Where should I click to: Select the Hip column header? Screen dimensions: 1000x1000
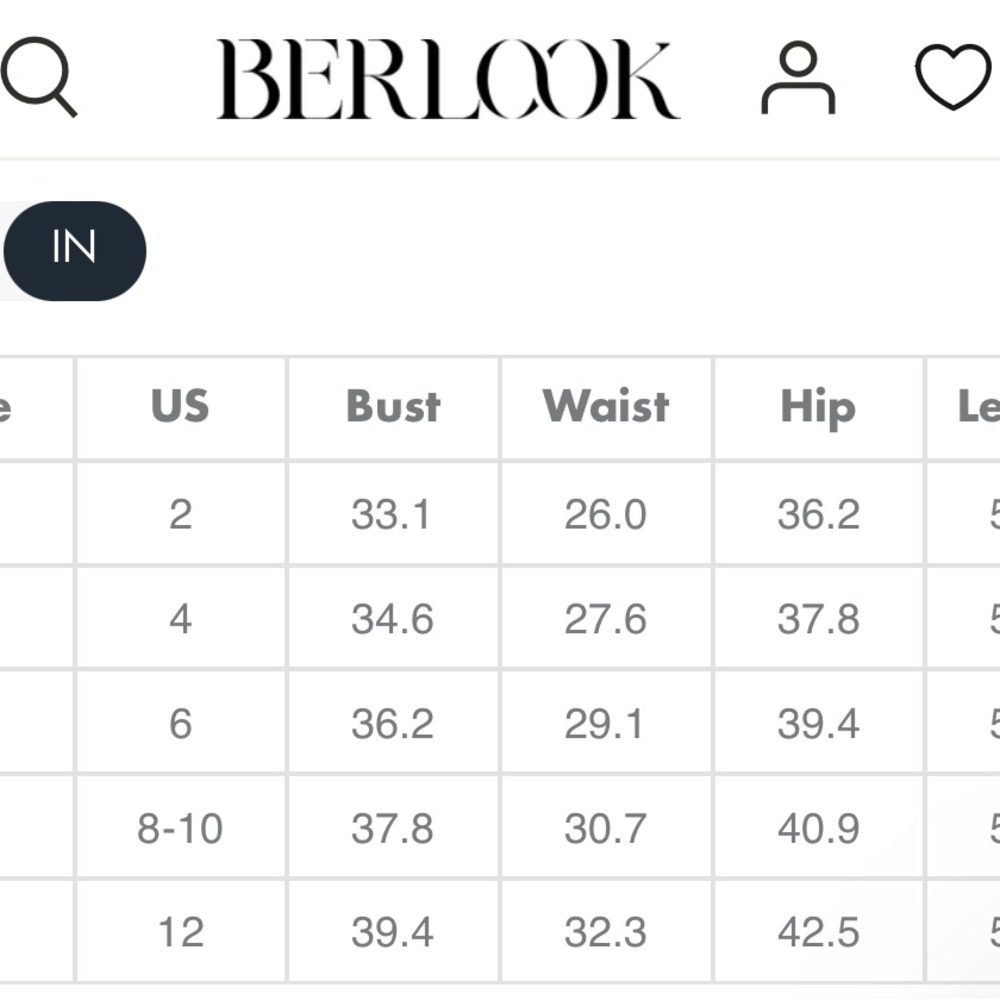pyautogui.click(x=818, y=406)
